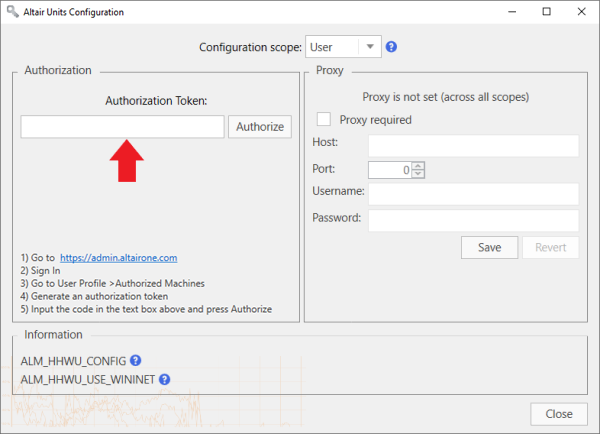Maximize the Altair Units Configuration window

point(546,12)
